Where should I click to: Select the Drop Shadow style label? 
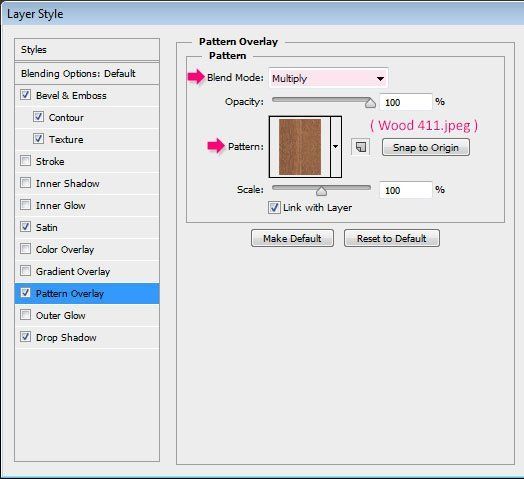pyautogui.click(x=66, y=338)
